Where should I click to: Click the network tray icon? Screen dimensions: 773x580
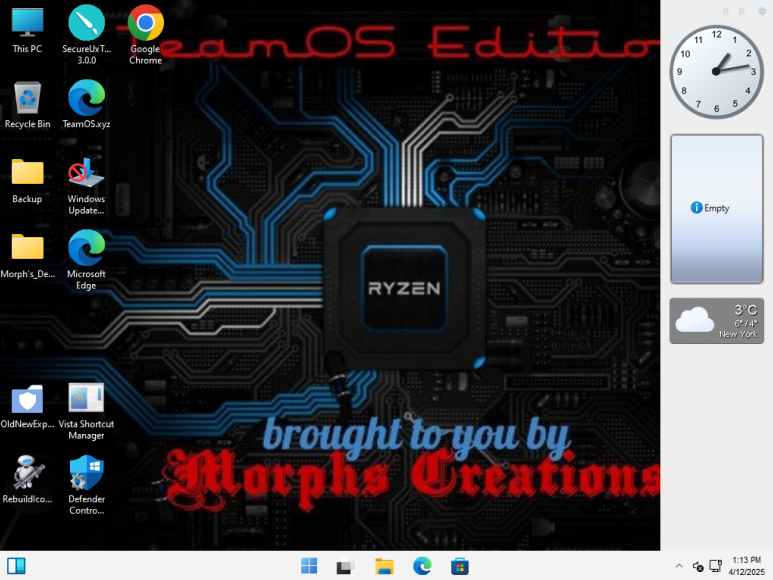coord(715,566)
